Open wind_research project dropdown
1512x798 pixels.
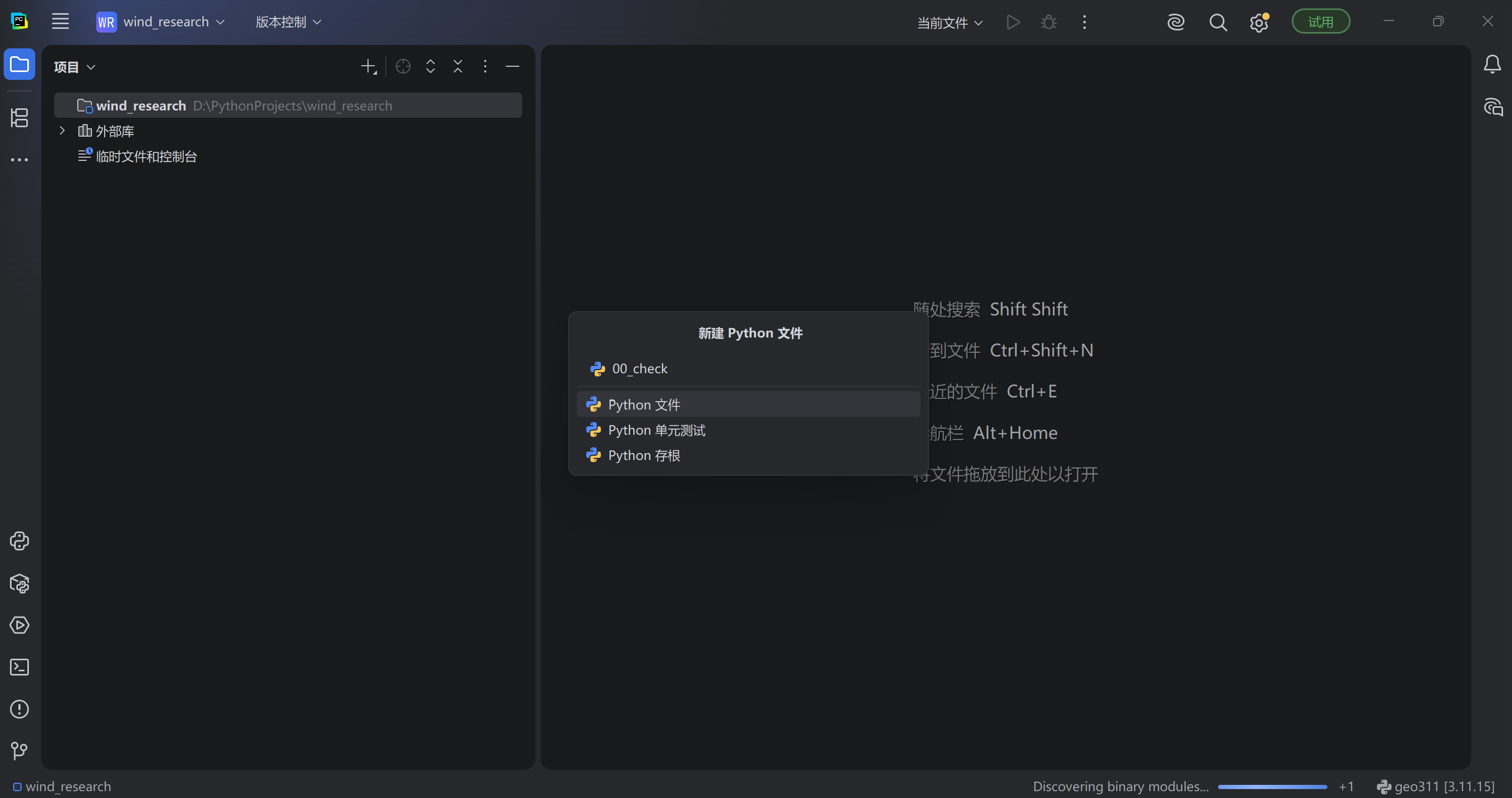tap(161, 22)
